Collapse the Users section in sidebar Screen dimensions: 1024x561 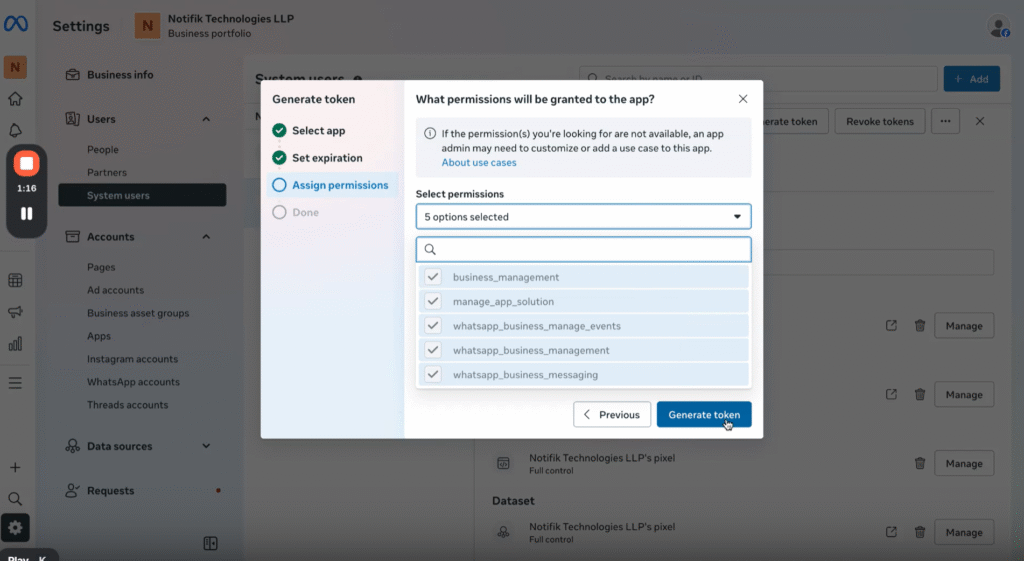point(206,120)
